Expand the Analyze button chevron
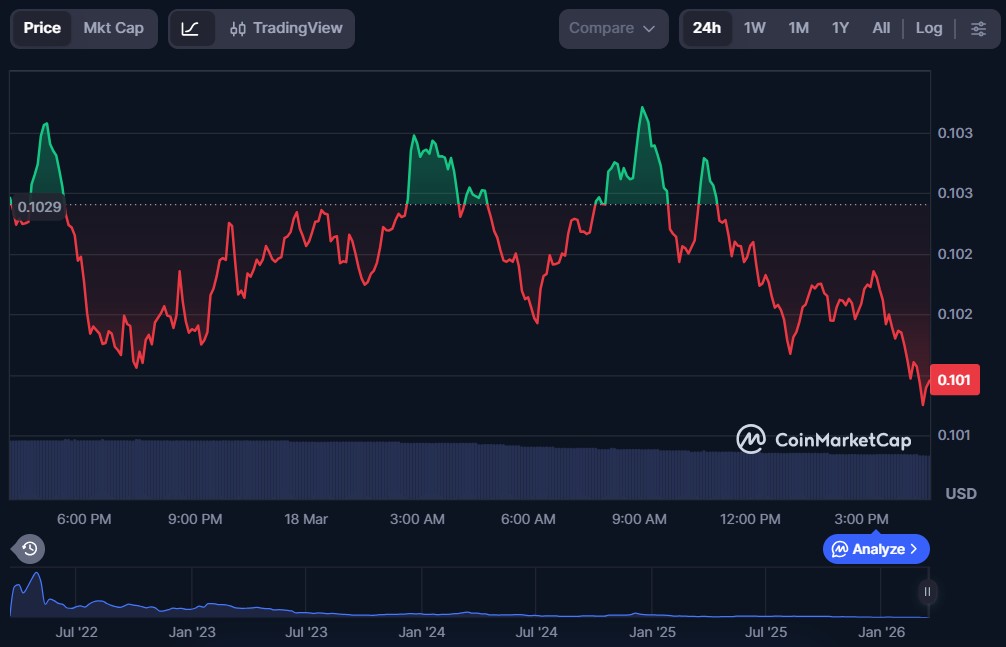 pos(912,549)
